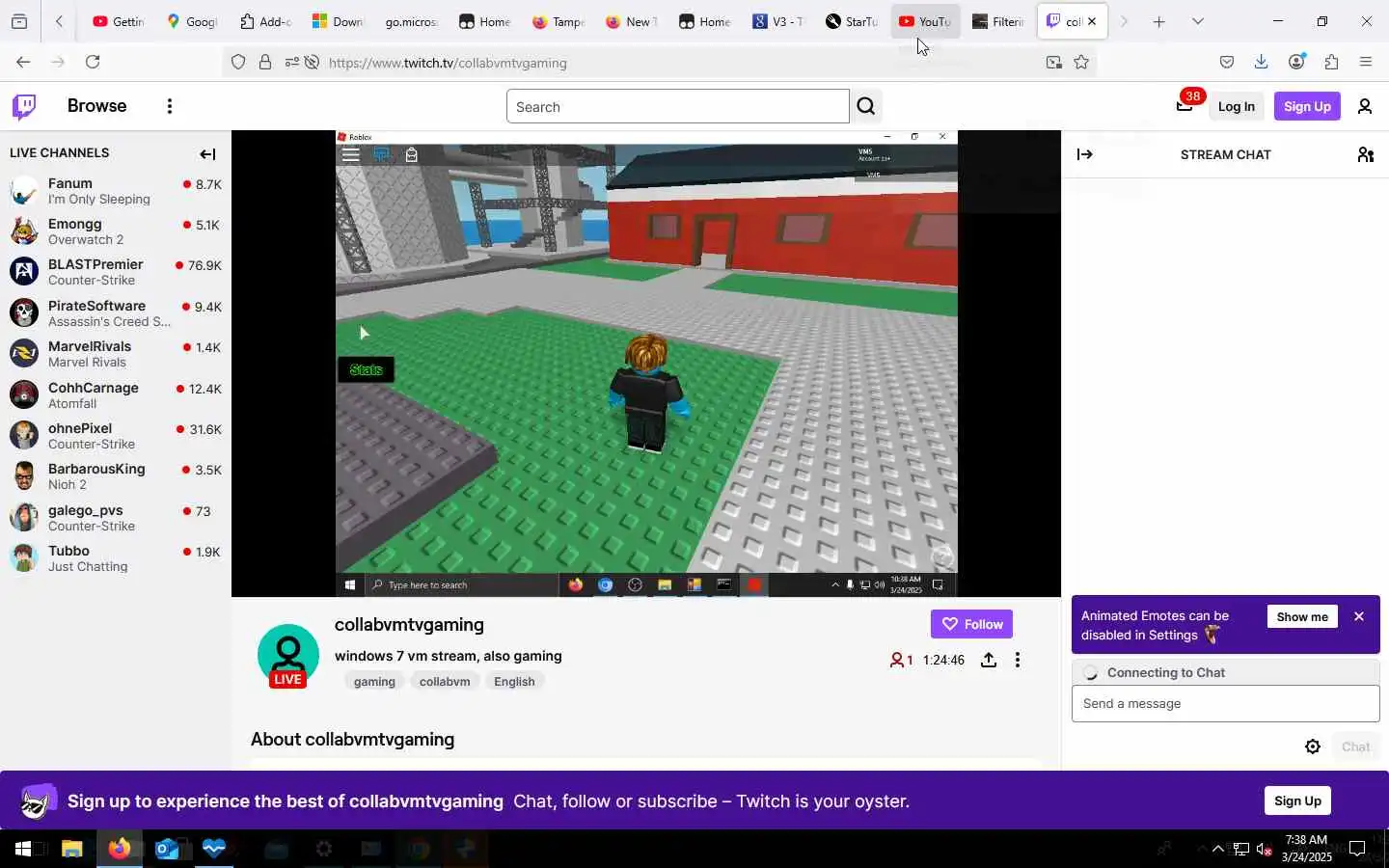
Task: Open a new browser tab
Action: 1159,21
